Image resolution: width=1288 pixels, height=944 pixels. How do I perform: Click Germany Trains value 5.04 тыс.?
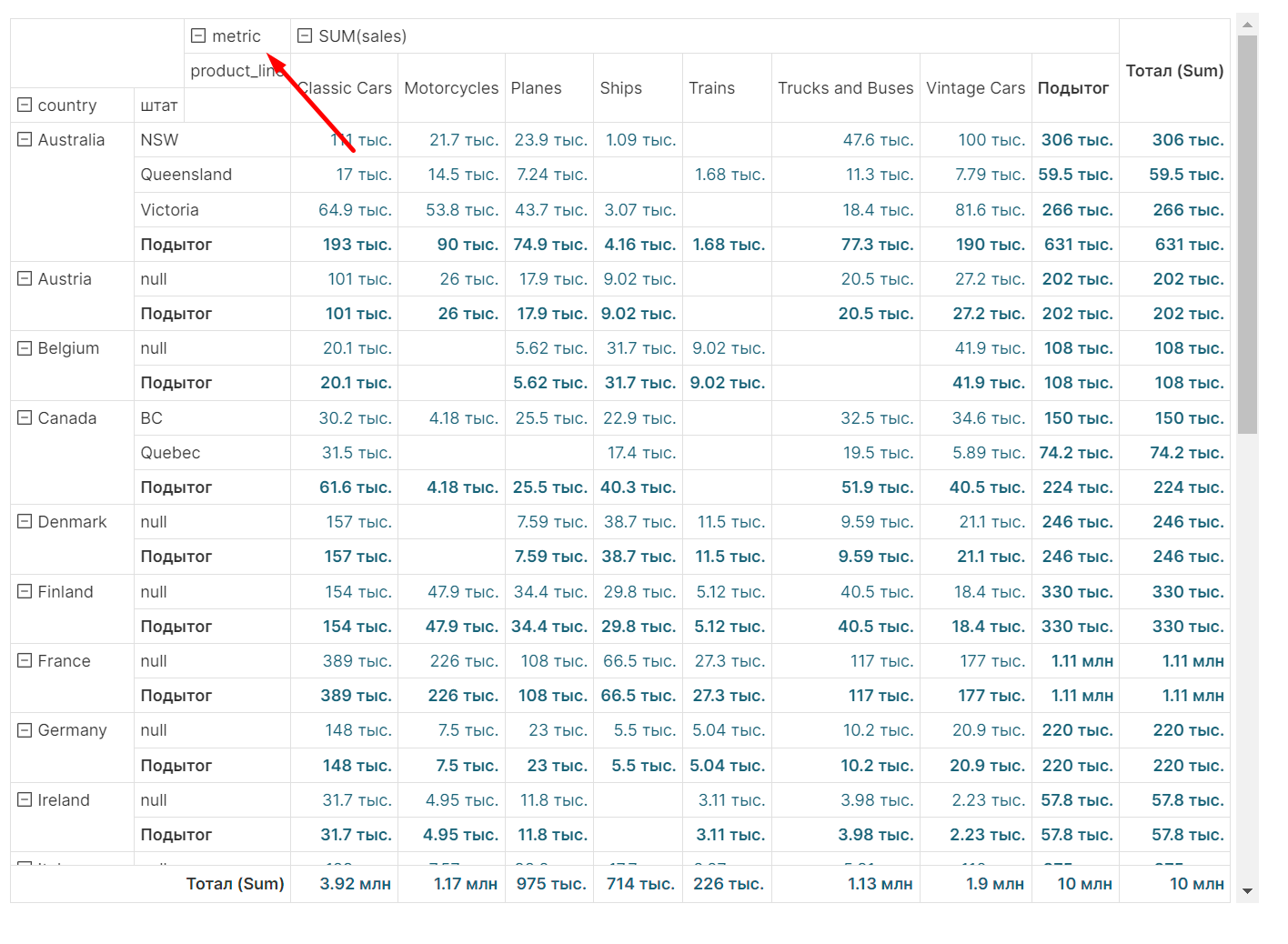coord(729,730)
